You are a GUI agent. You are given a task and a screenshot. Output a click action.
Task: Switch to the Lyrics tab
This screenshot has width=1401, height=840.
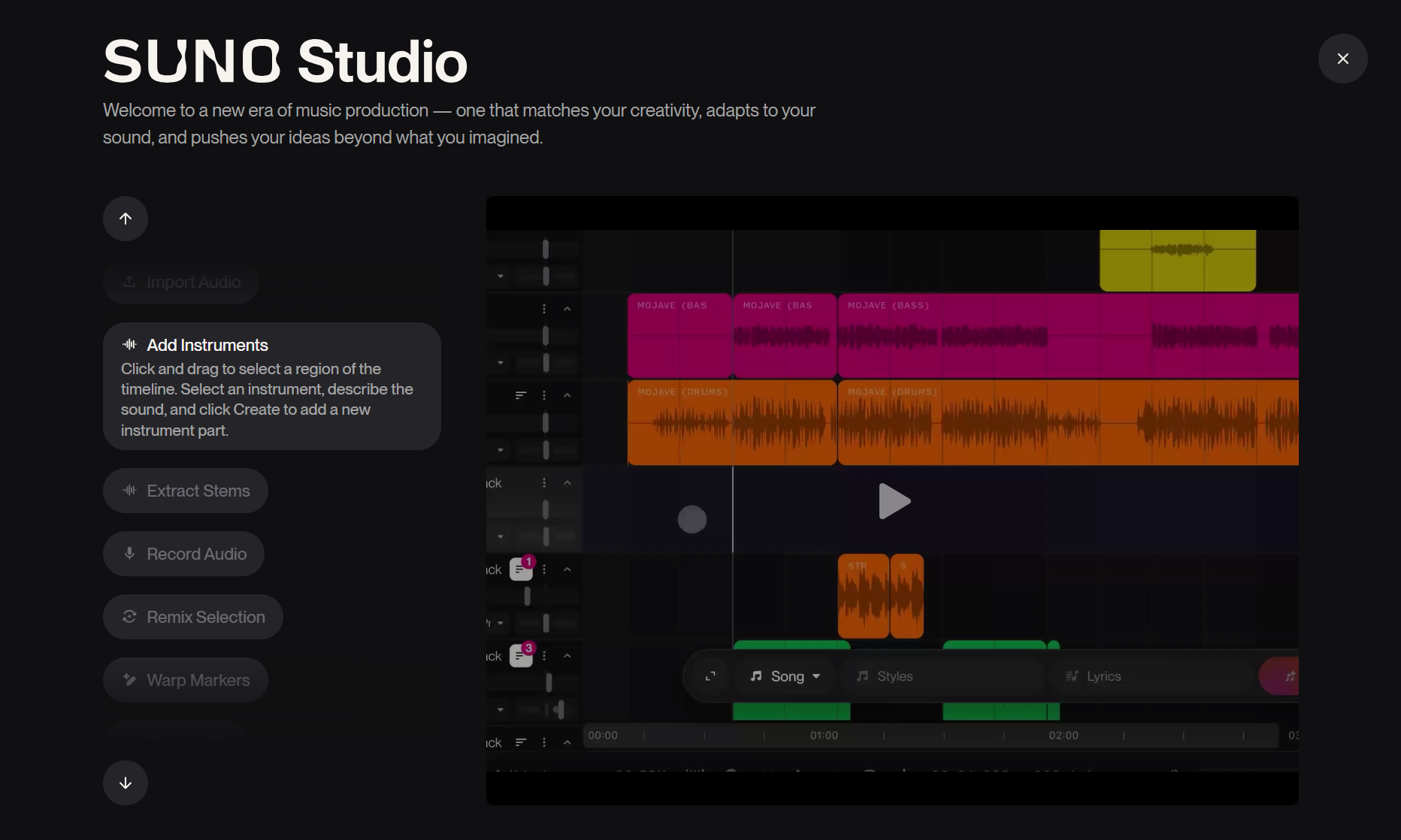(1105, 675)
